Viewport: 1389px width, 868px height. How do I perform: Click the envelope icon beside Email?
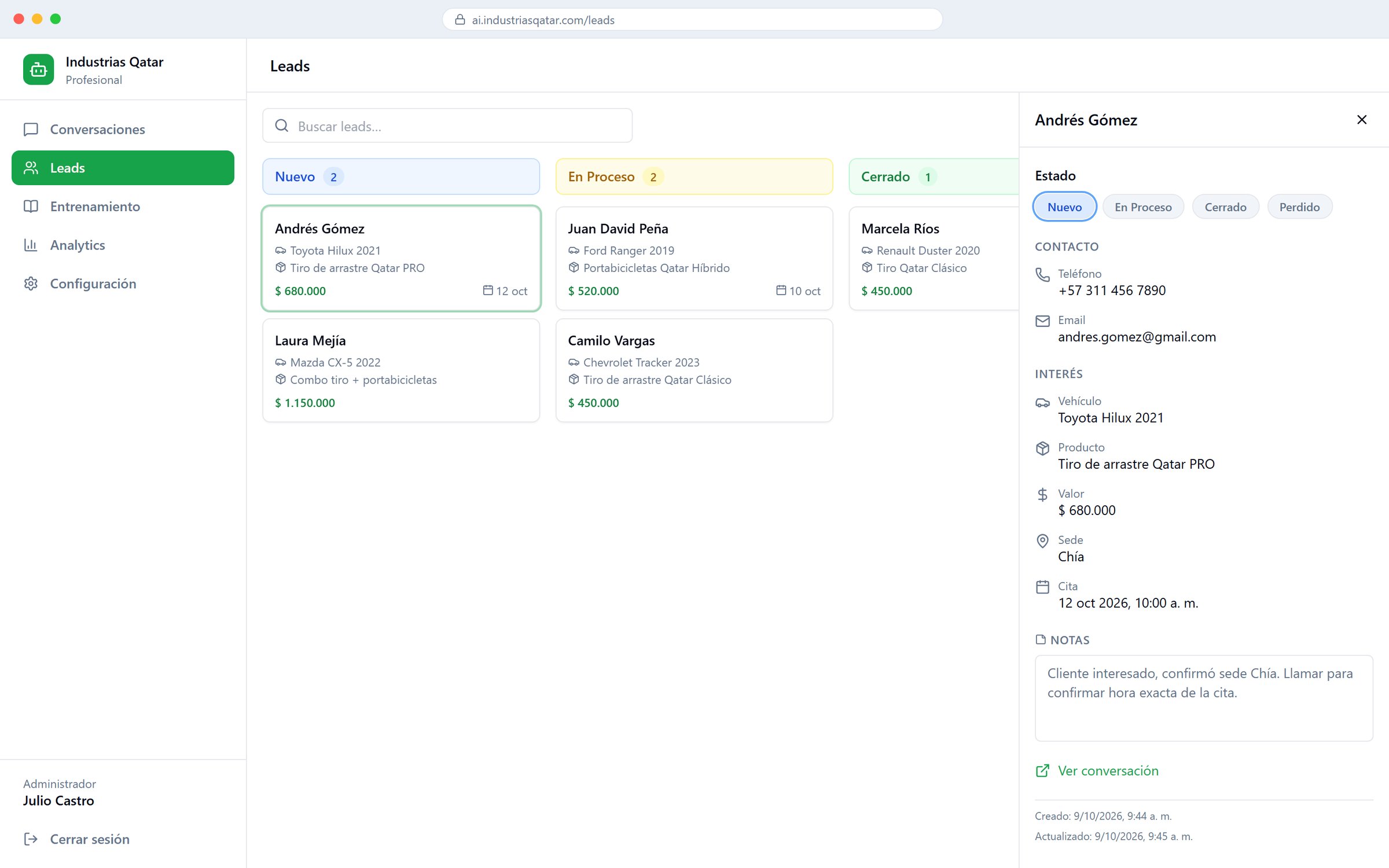[x=1042, y=321]
